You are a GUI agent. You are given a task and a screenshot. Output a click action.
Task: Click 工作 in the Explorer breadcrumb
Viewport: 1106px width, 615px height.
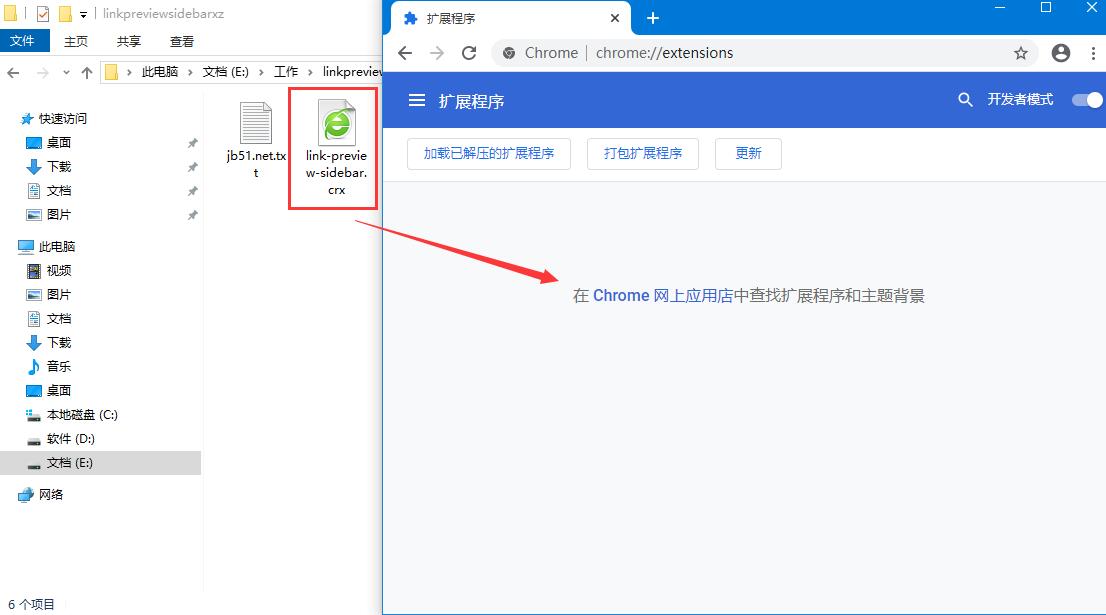[286, 72]
